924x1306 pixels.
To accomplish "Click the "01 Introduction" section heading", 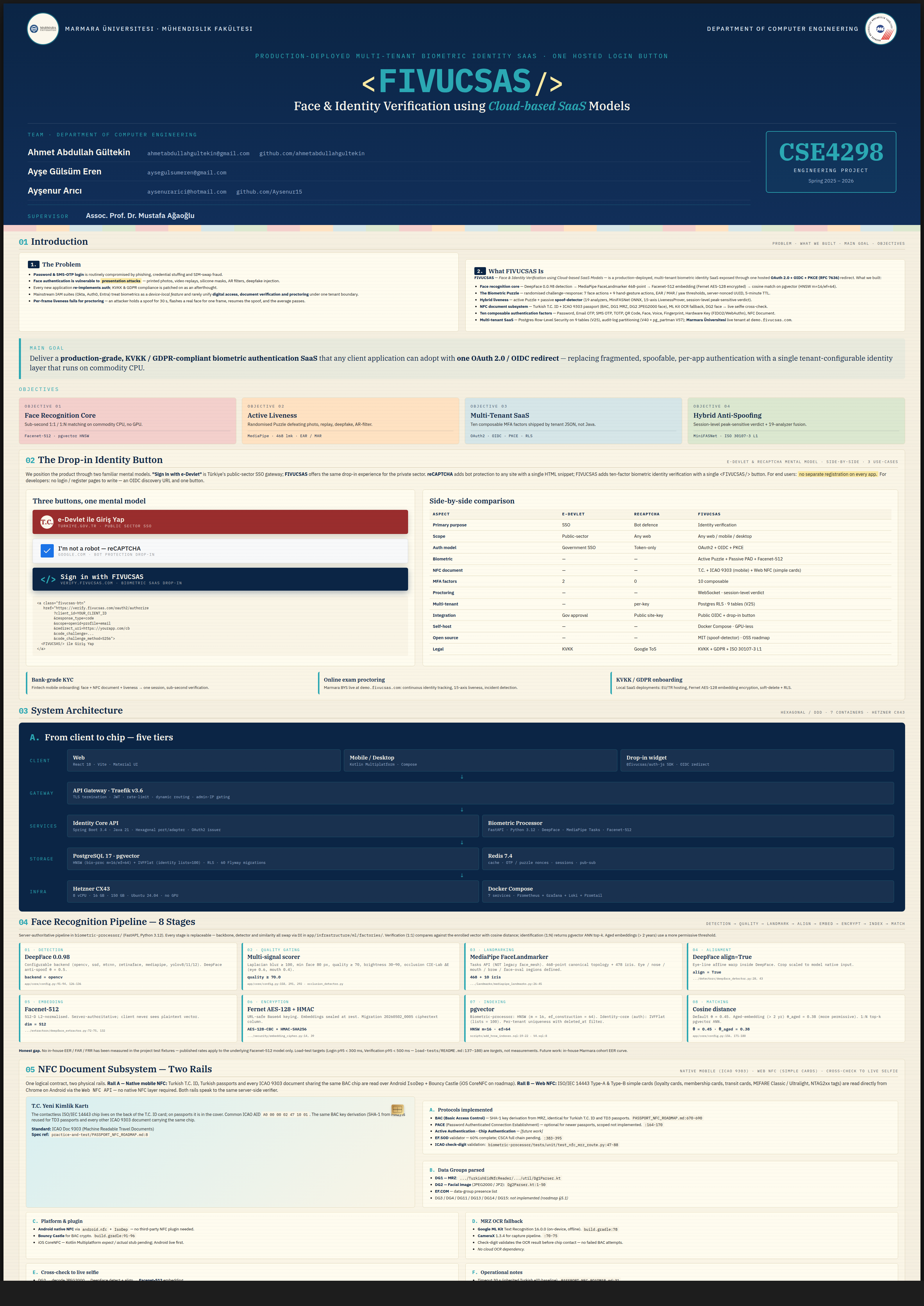I will [53, 242].
